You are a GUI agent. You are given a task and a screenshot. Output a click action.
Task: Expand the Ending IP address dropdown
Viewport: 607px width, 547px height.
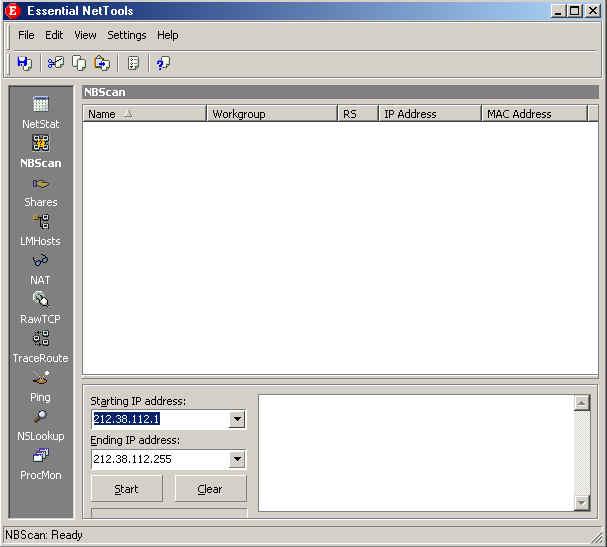[237, 459]
